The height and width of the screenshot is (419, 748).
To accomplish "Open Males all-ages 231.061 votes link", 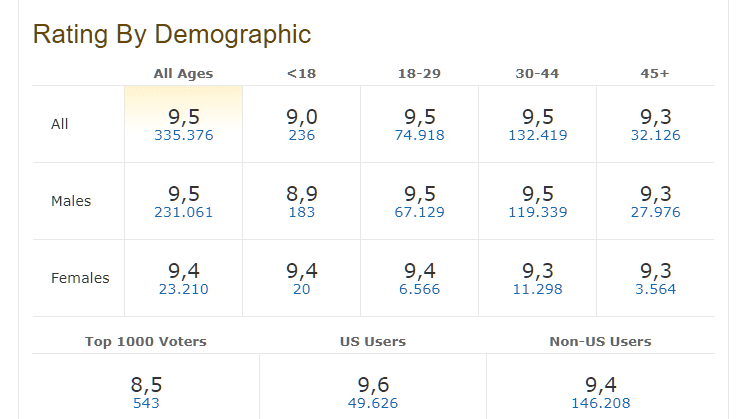I will click(184, 212).
